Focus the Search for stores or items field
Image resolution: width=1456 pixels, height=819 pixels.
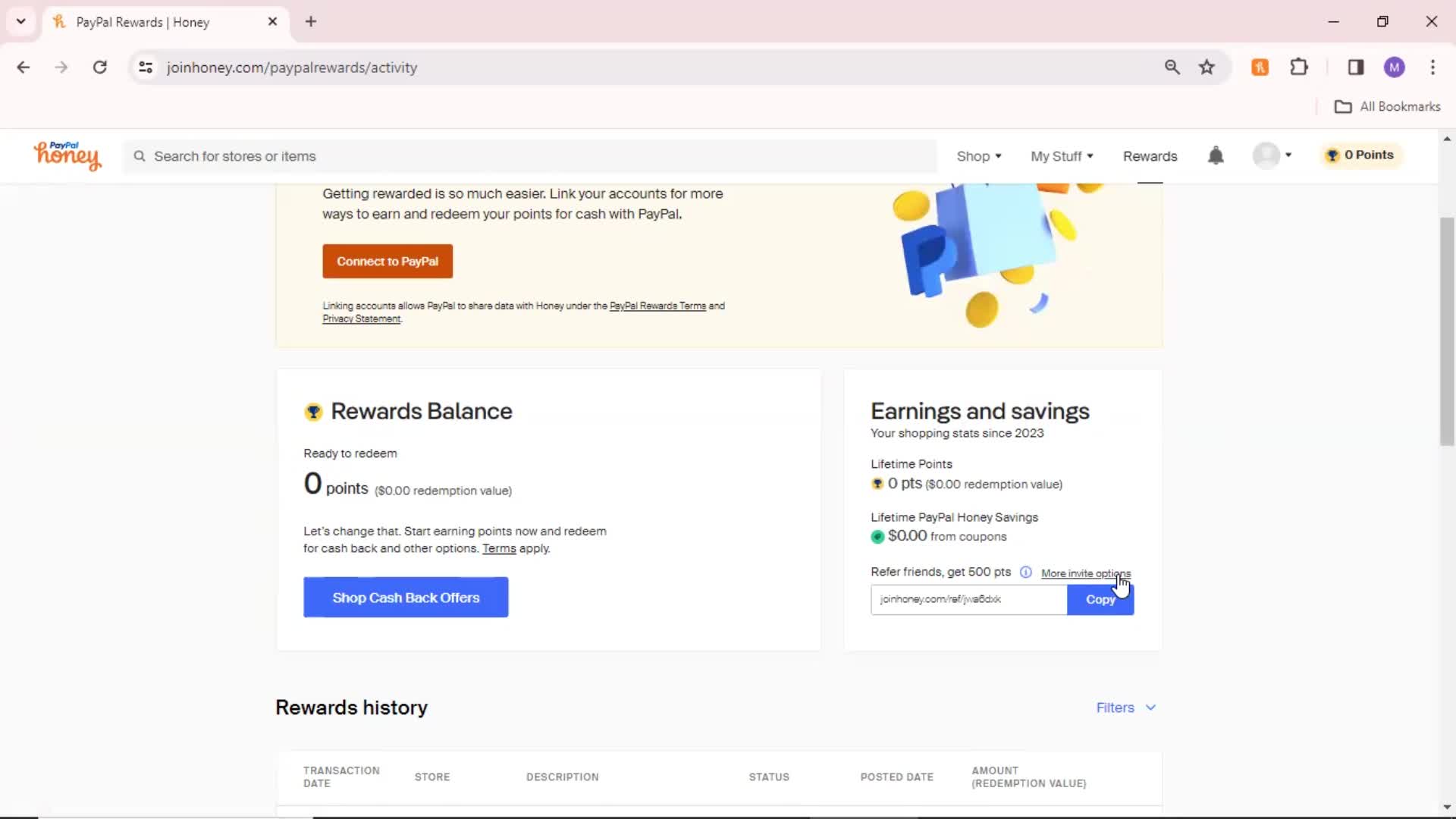[x=531, y=156]
